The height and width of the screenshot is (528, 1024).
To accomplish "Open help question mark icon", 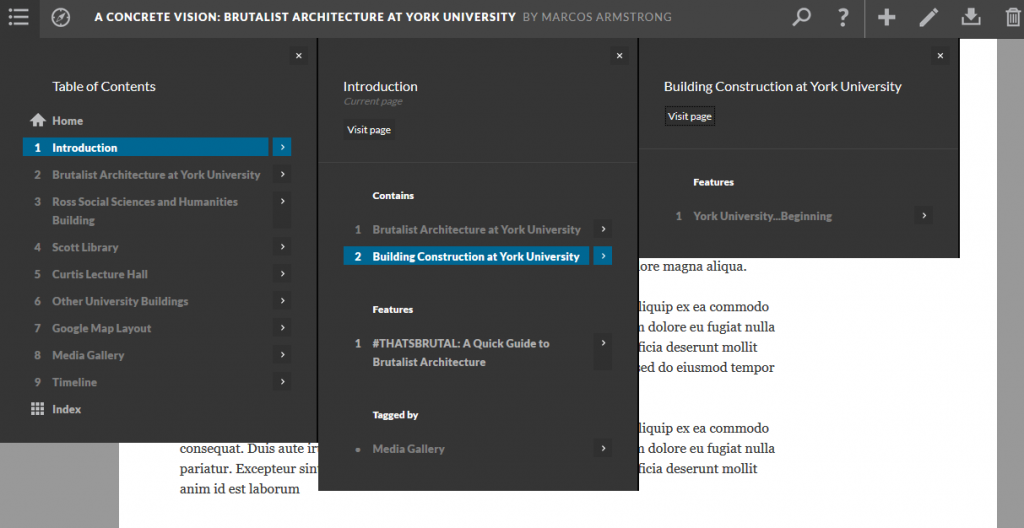I will click(x=843, y=18).
